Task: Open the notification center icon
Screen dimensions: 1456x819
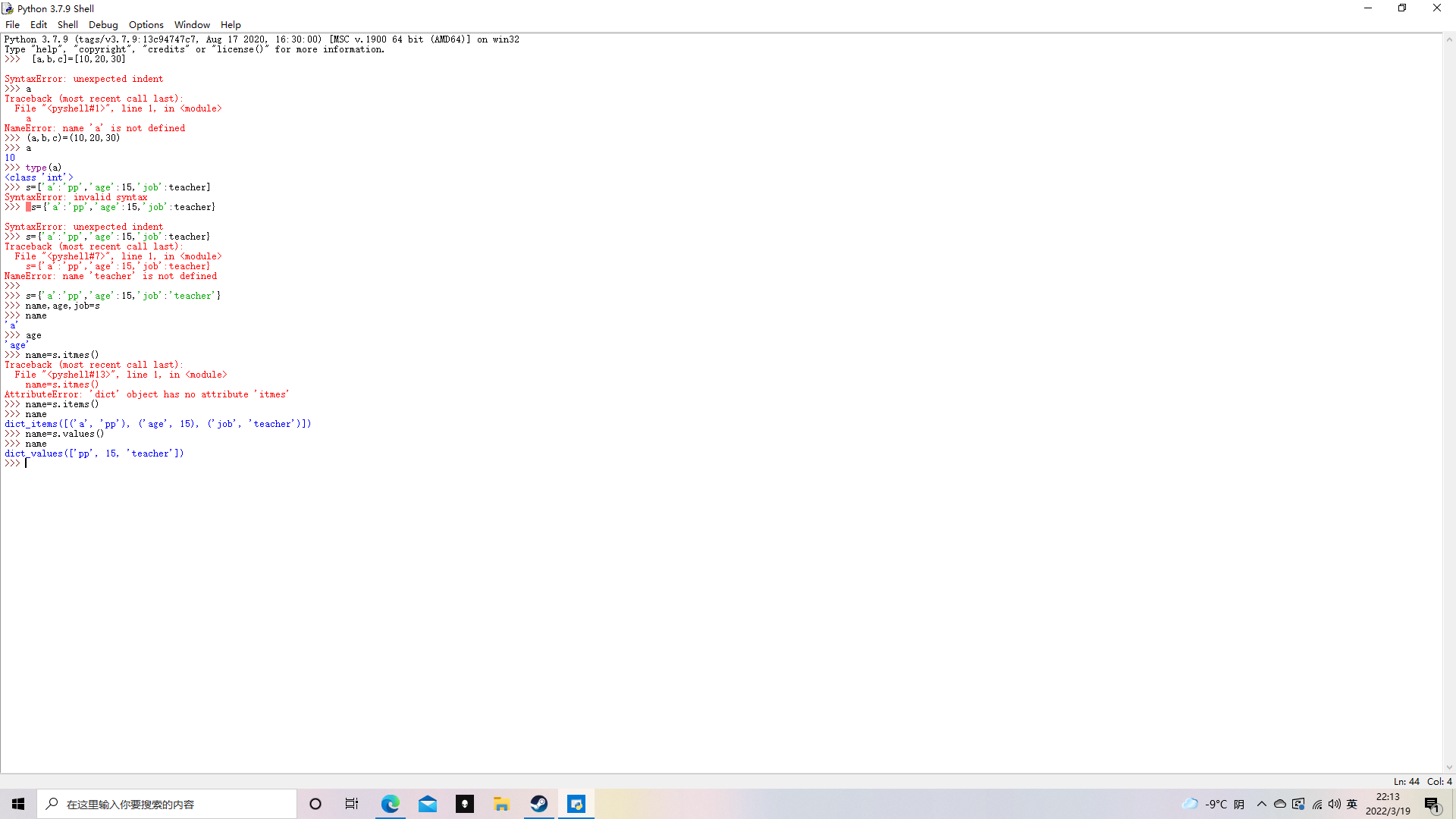Action: (x=1432, y=804)
